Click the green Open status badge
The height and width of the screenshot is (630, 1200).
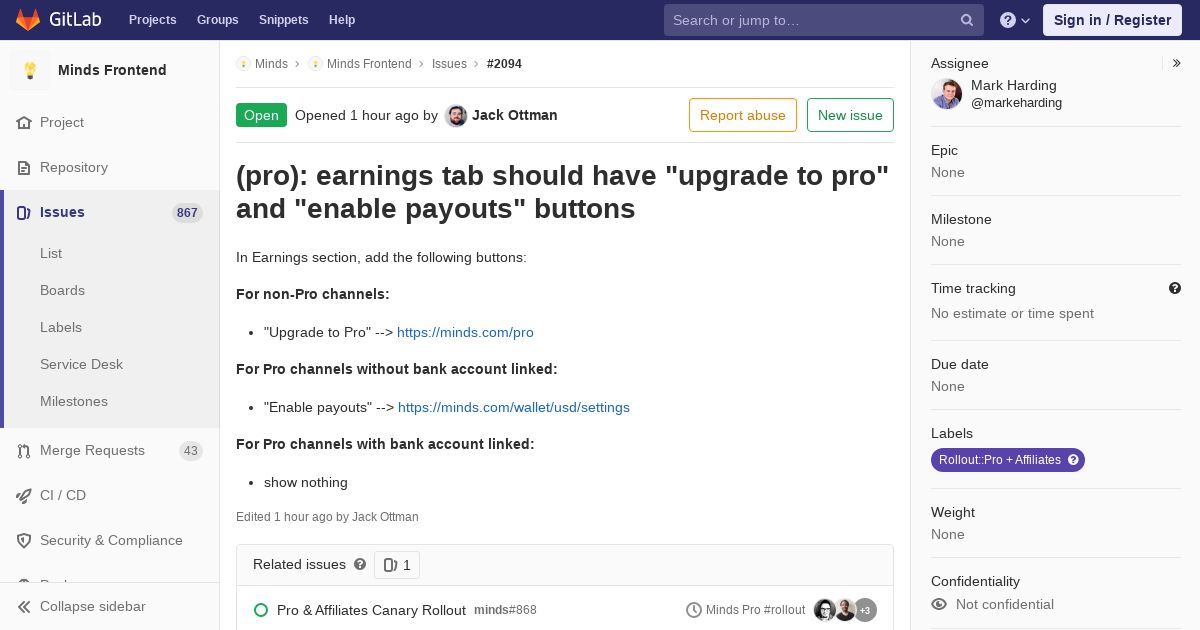point(261,115)
